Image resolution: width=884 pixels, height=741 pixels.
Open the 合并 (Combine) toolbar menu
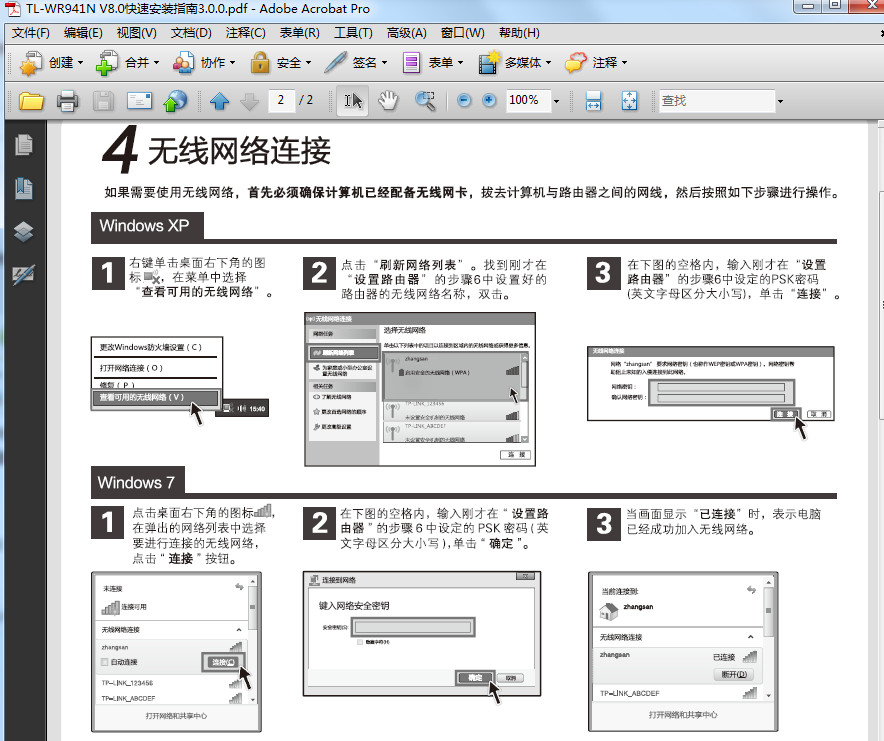[x=128, y=63]
